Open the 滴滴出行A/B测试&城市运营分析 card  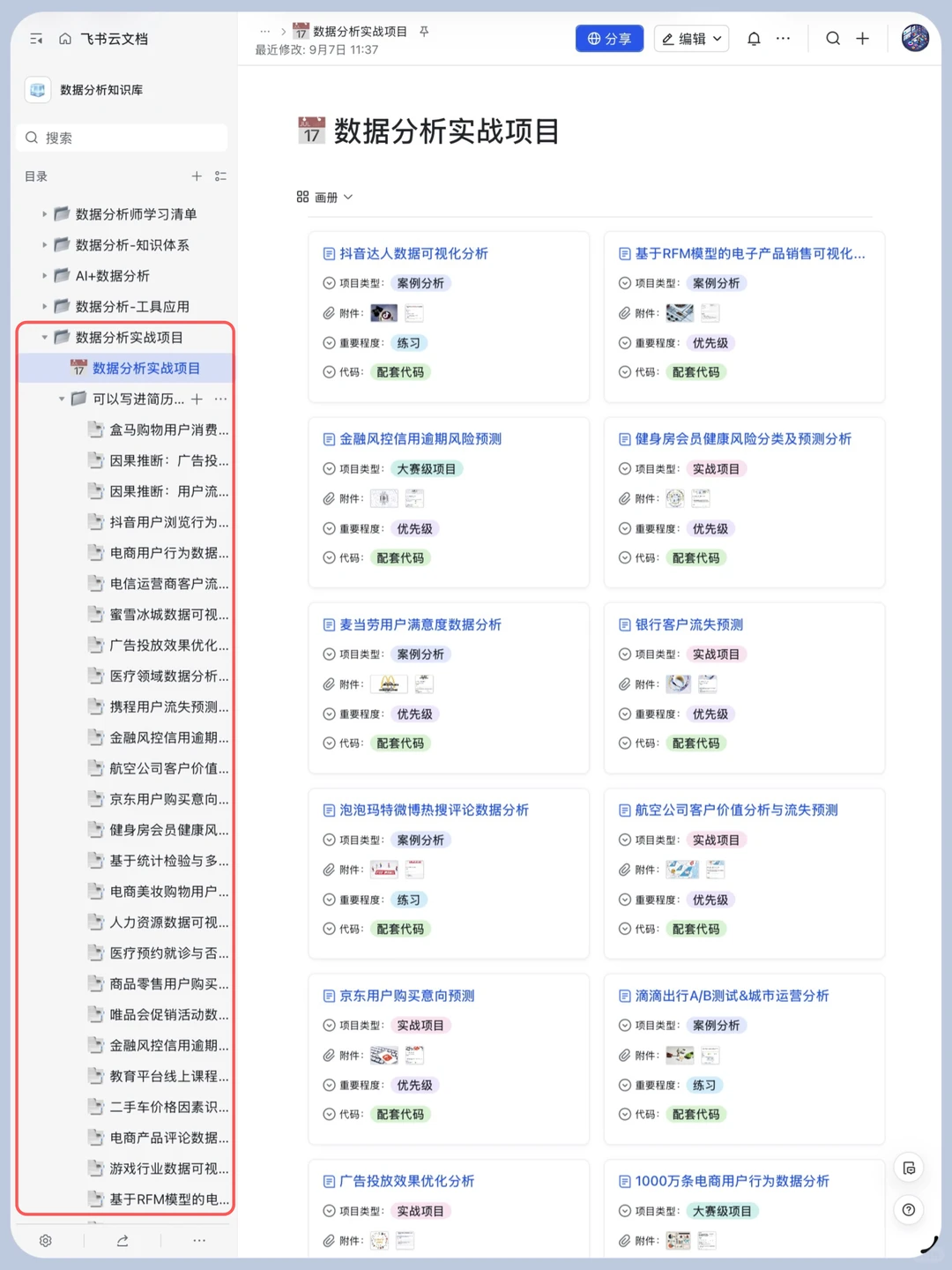tap(732, 996)
